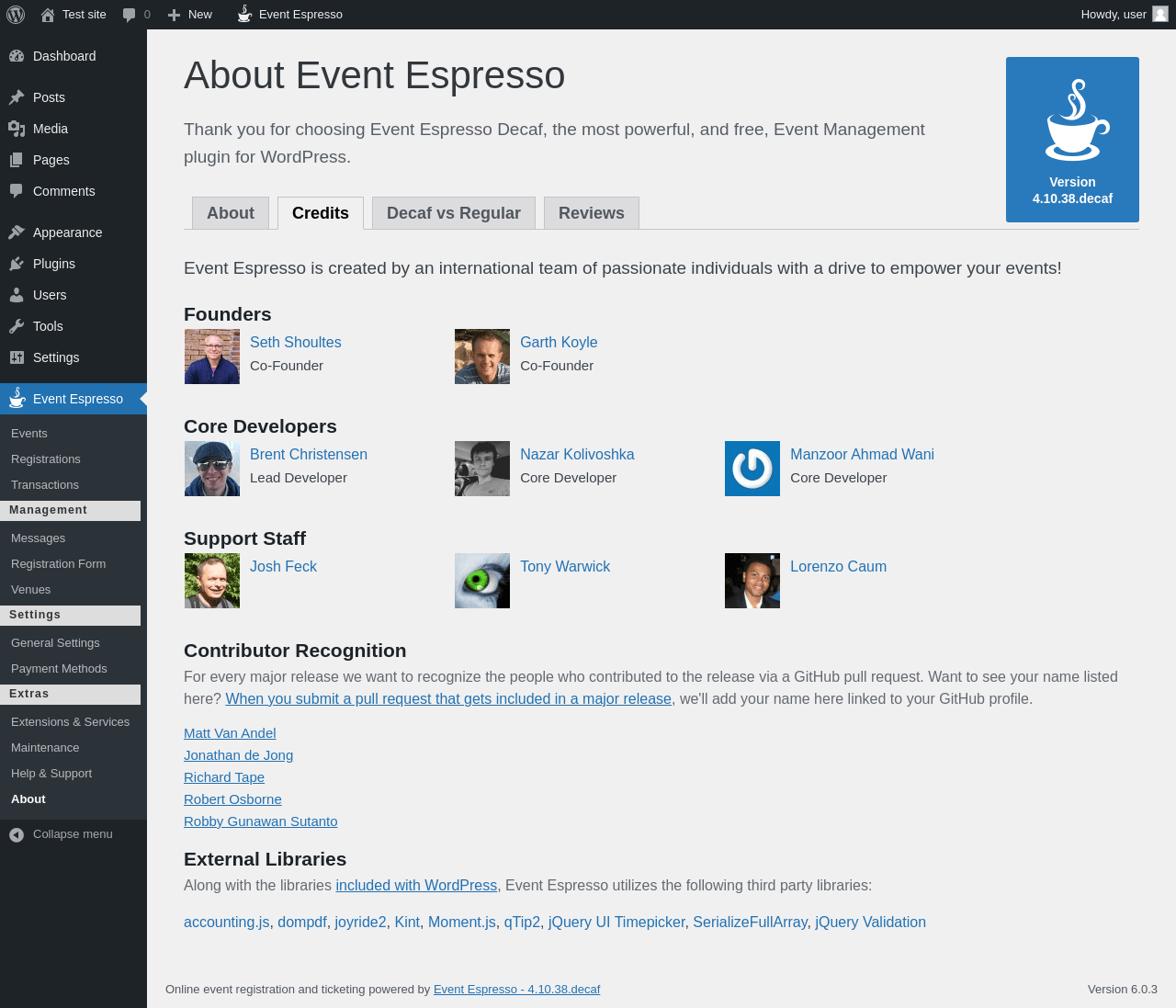The image size is (1176, 1008).
Task: Switch to the About tab
Action: [x=231, y=213]
